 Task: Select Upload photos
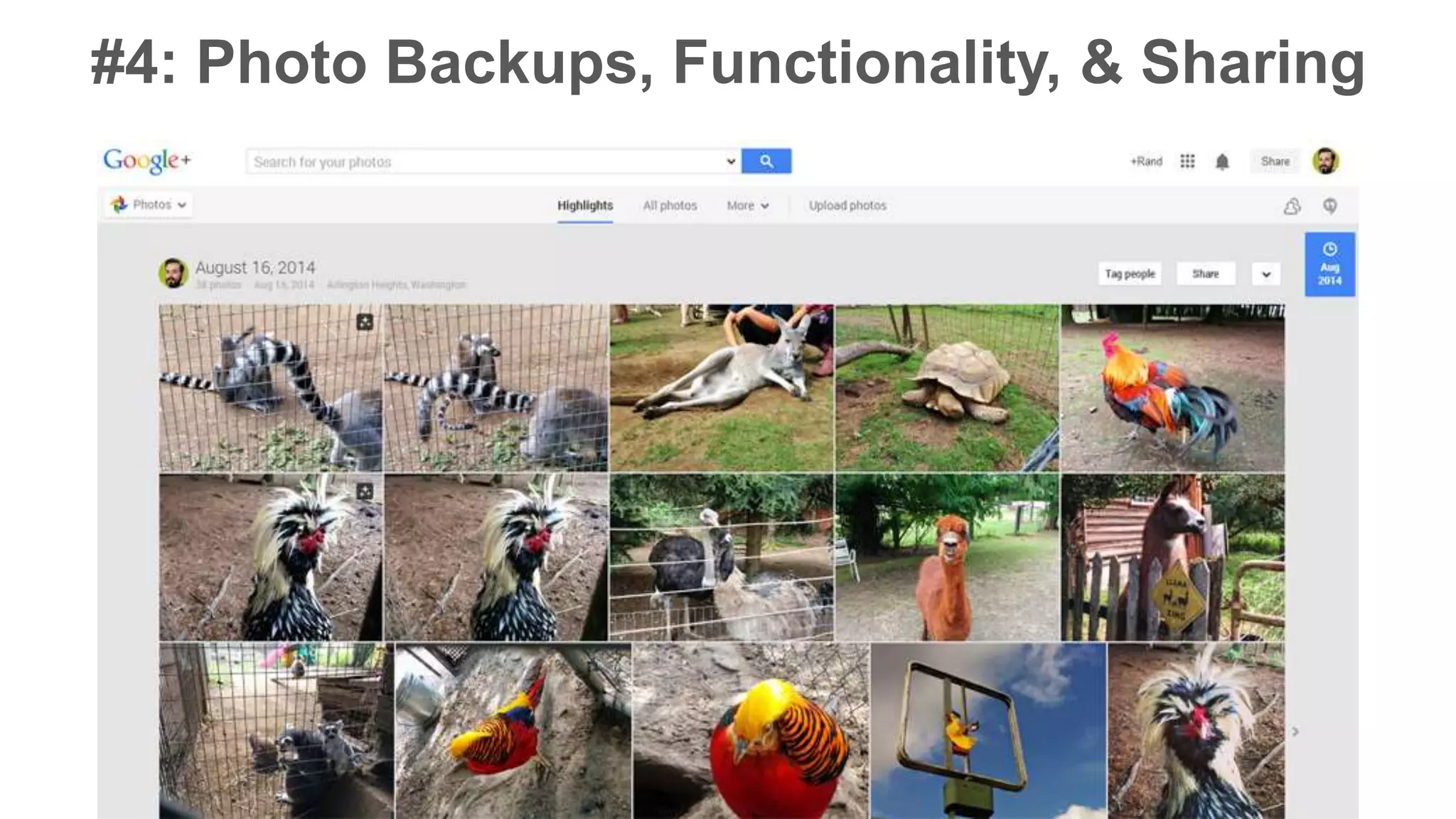click(847, 205)
